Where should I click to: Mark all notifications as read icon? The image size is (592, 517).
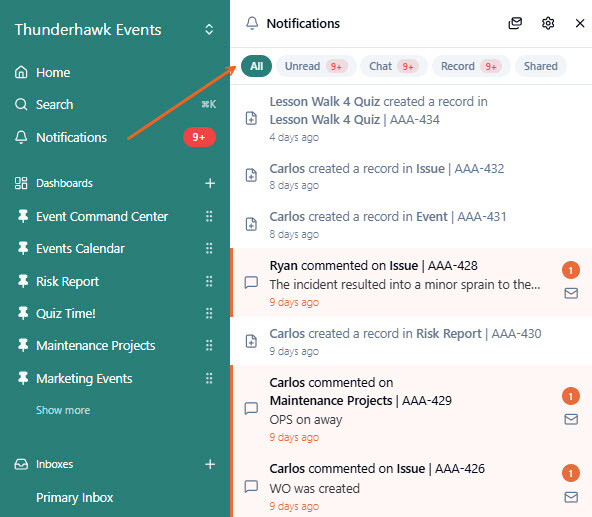[x=515, y=23]
